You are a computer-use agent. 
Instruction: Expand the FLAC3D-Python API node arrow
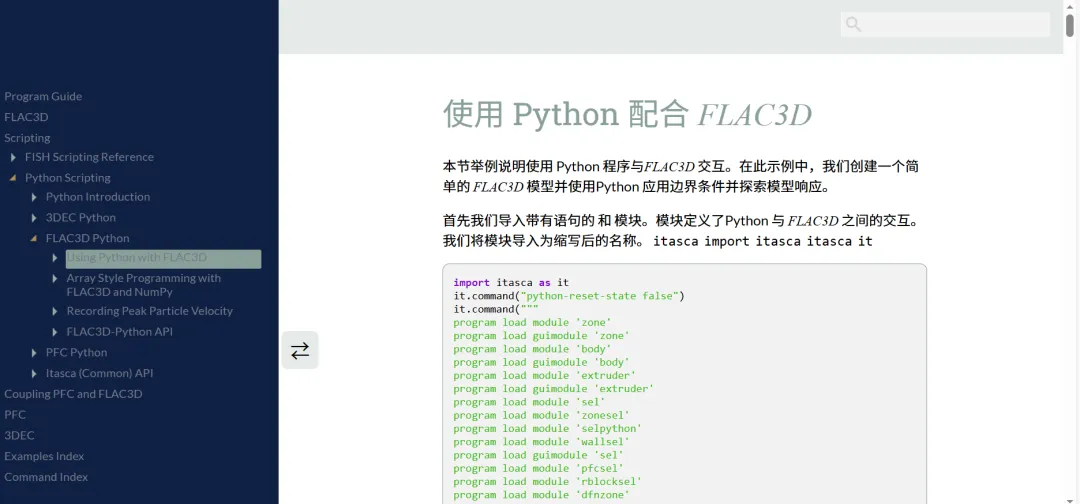tap(55, 332)
